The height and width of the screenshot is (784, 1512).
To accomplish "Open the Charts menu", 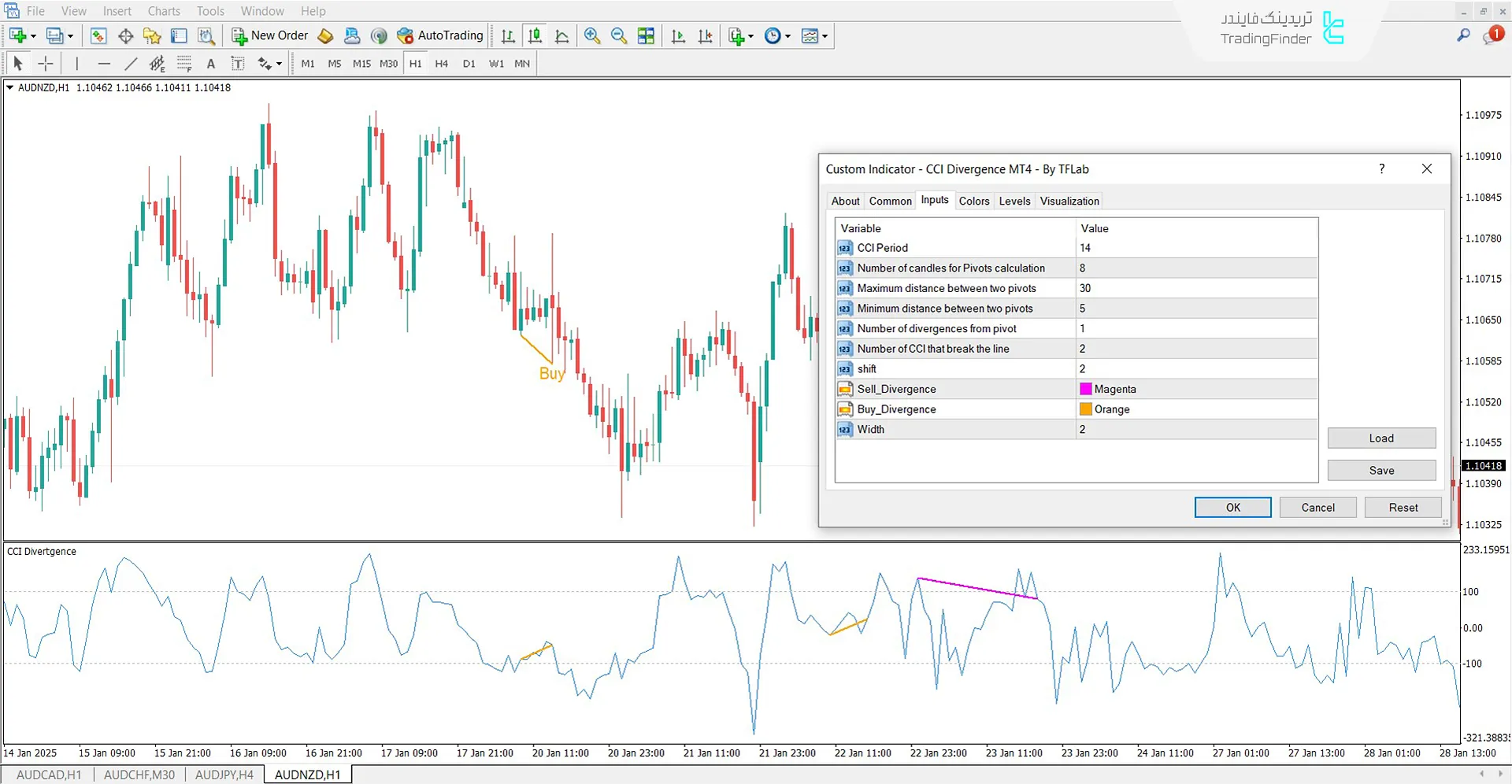I will pyautogui.click(x=163, y=10).
